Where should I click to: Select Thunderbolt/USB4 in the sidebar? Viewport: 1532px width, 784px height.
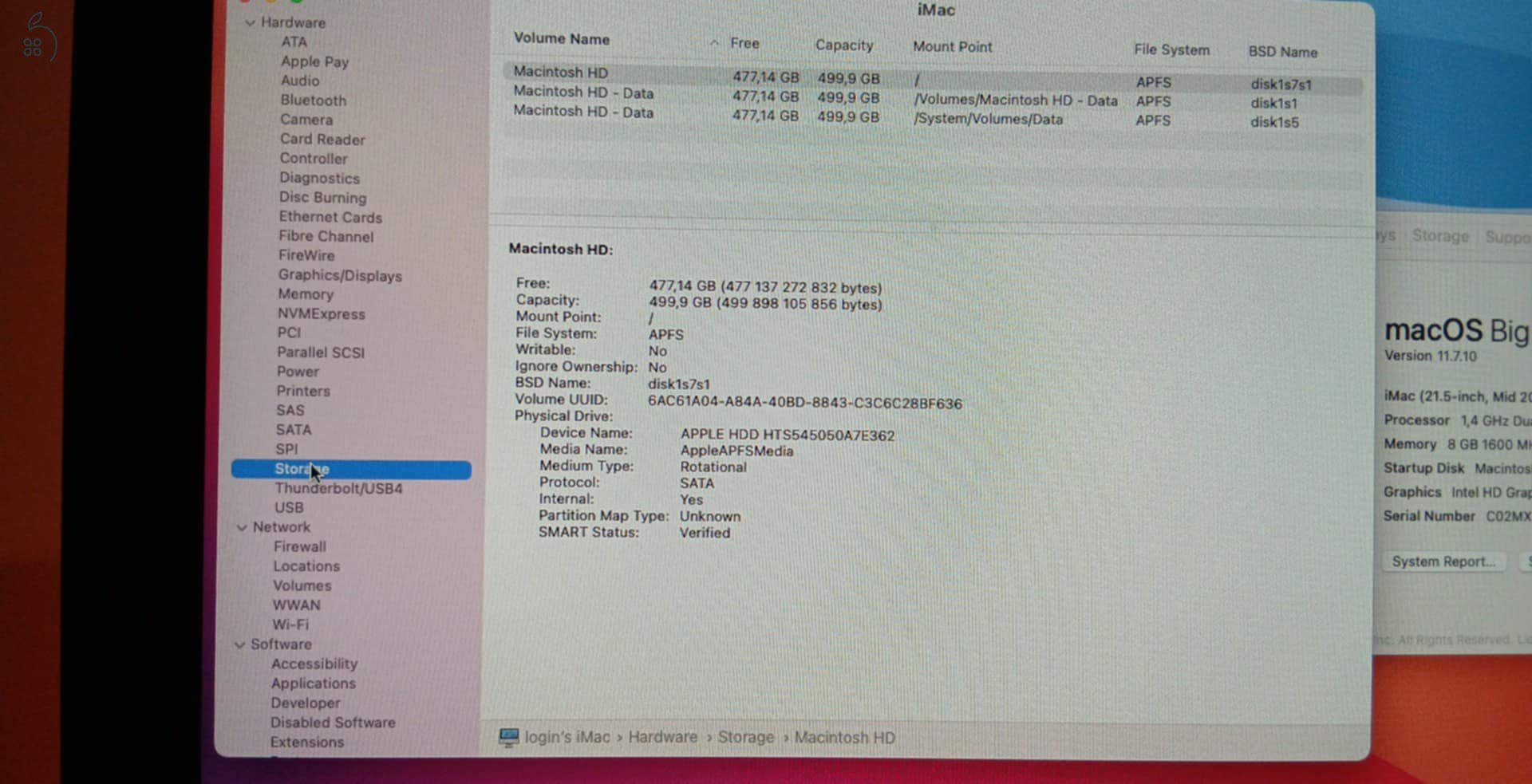(x=338, y=488)
